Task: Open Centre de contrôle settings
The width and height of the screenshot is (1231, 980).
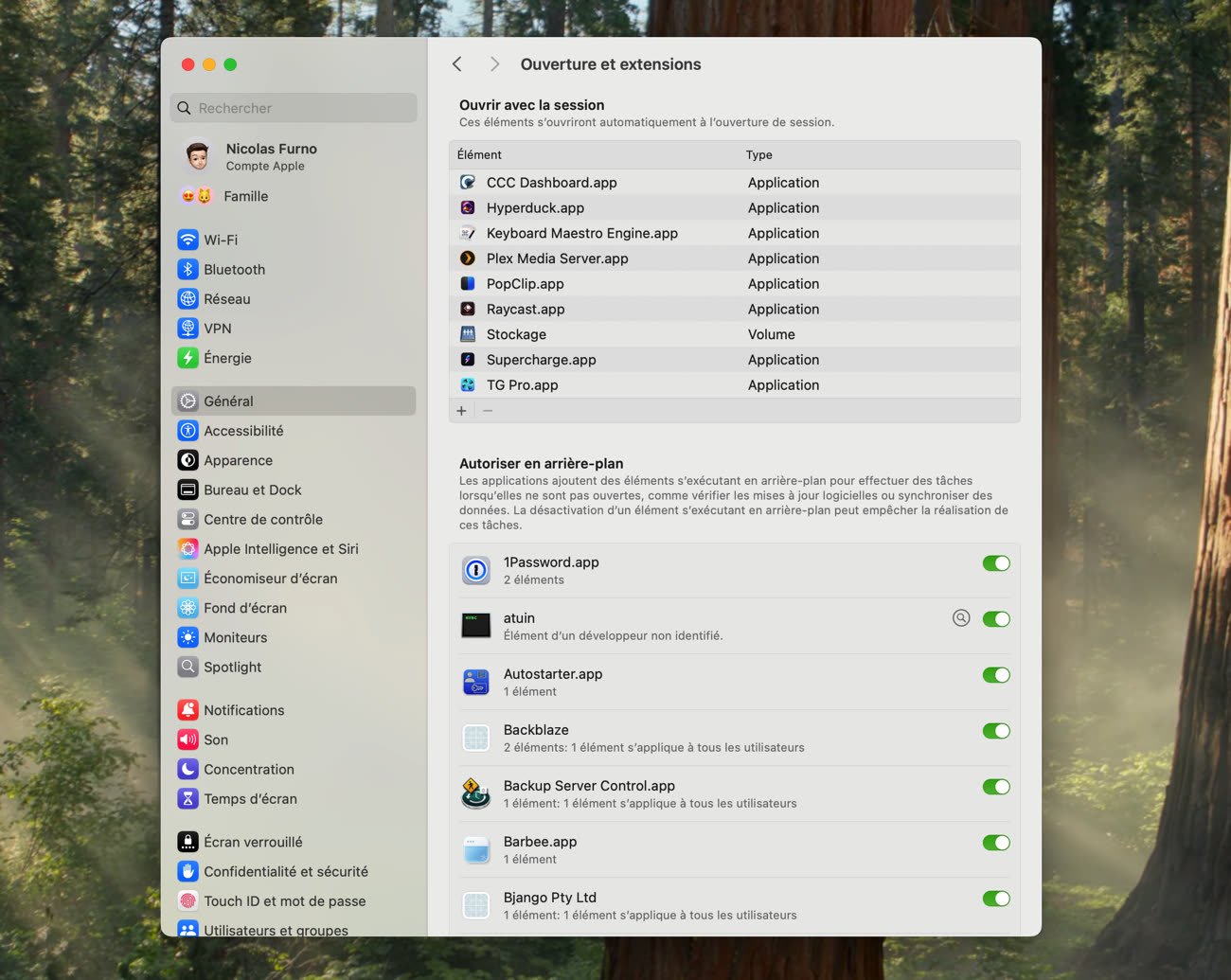Action: tap(294, 519)
